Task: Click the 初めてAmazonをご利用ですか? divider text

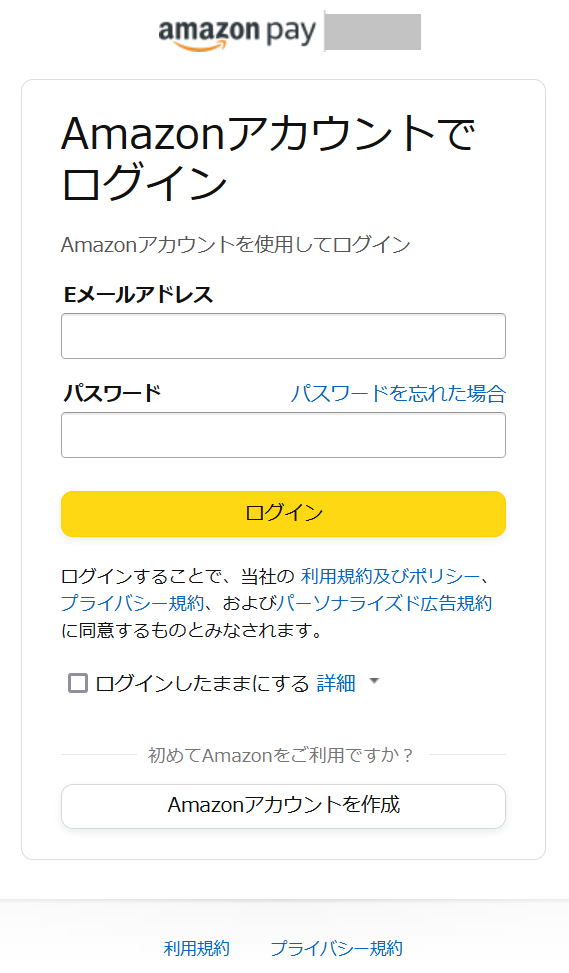Action: coord(280,755)
